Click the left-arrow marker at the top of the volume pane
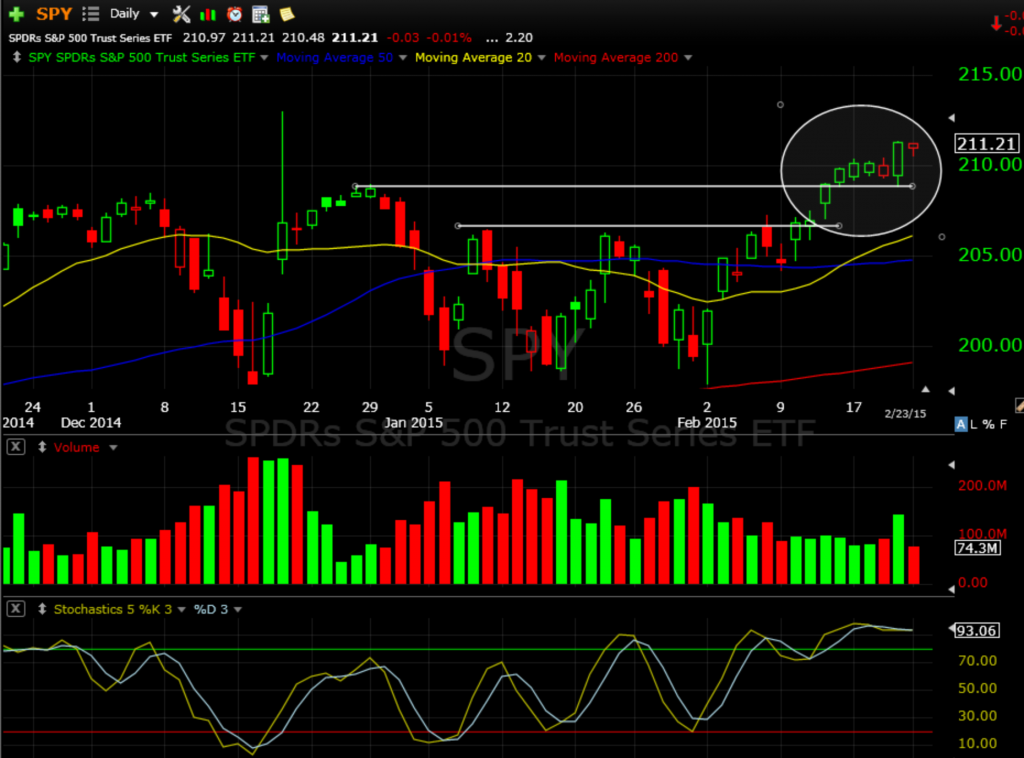 click(x=952, y=465)
